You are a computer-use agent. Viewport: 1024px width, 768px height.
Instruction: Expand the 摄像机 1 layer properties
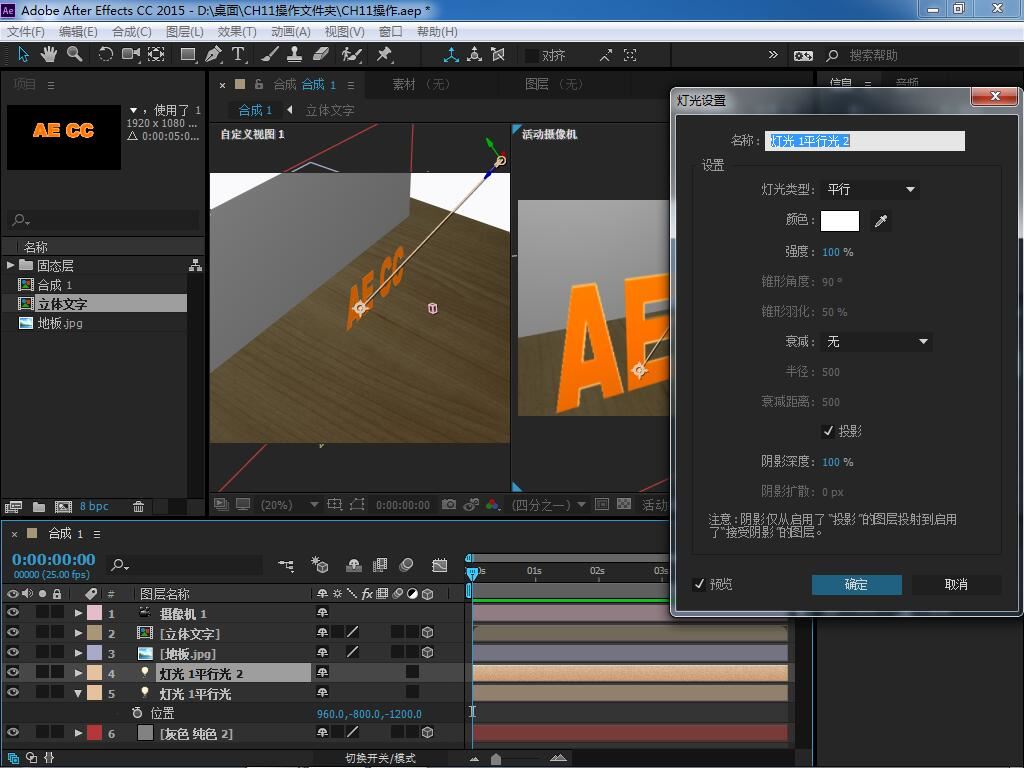coord(78,613)
